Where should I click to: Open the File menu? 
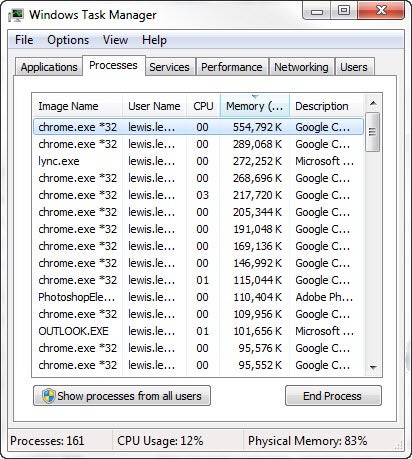(24, 40)
